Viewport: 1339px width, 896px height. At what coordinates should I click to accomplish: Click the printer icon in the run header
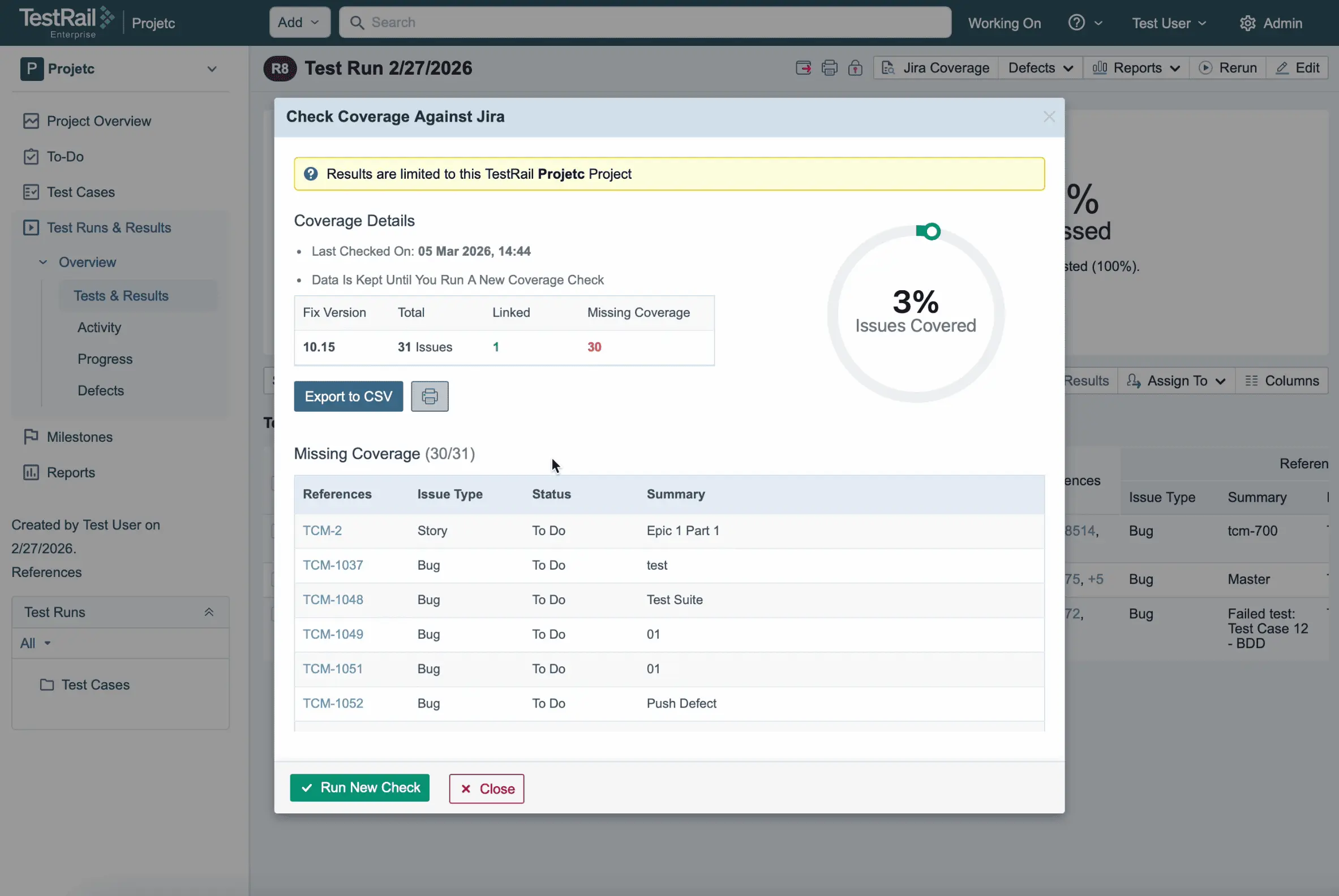click(829, 68)
